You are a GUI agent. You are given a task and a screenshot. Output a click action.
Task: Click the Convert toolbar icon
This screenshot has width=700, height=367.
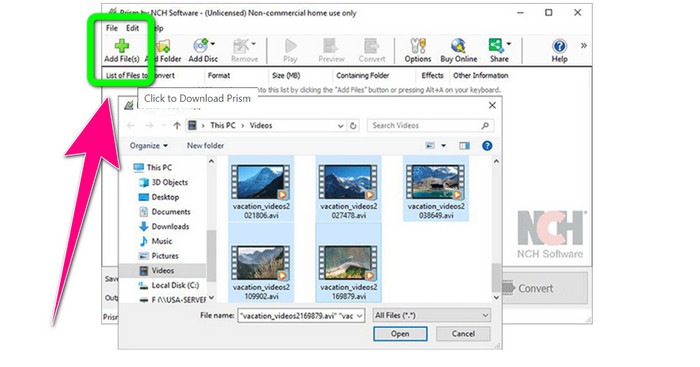point(371,46)
